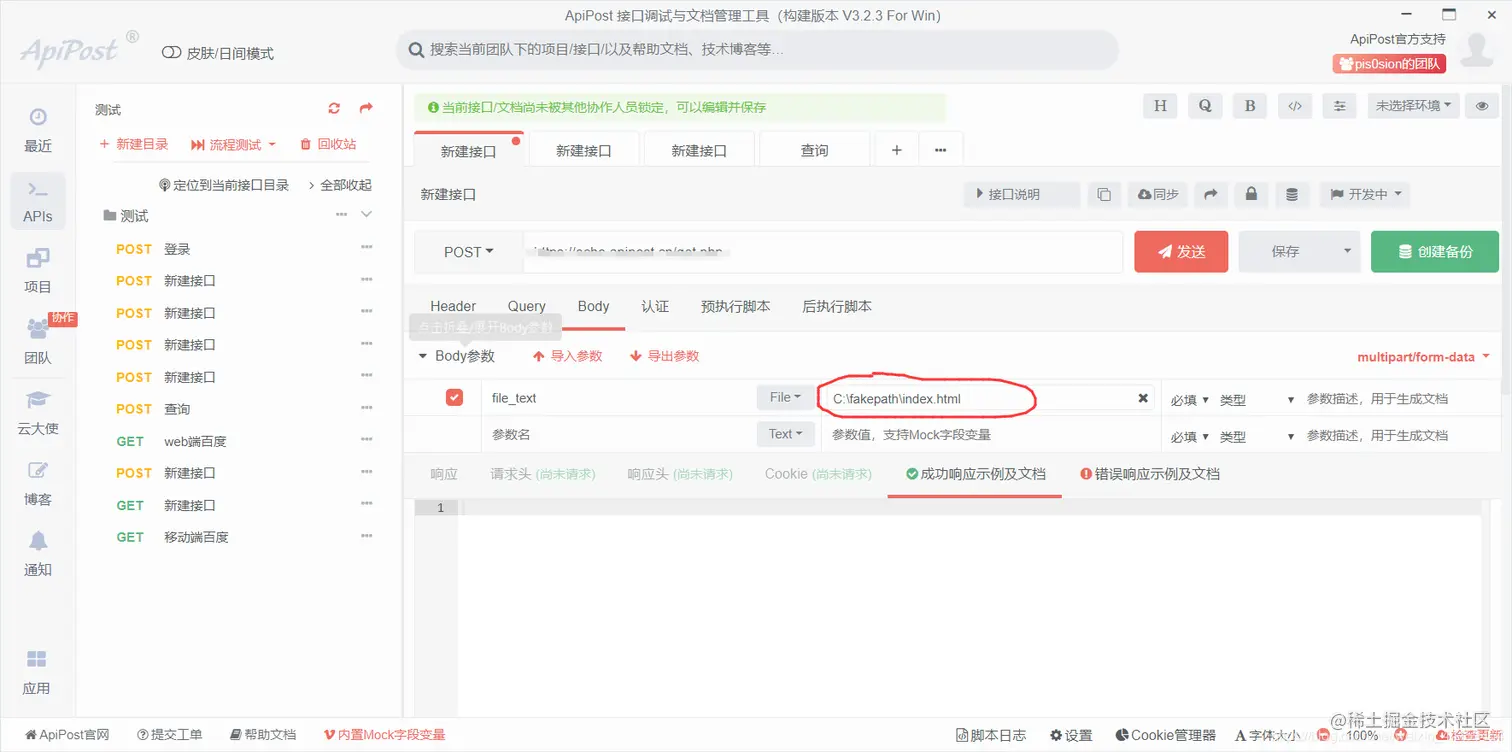Add a new tab with plus icon
This screenshot has width=1512, height=752.
click(x=897, y=150)
